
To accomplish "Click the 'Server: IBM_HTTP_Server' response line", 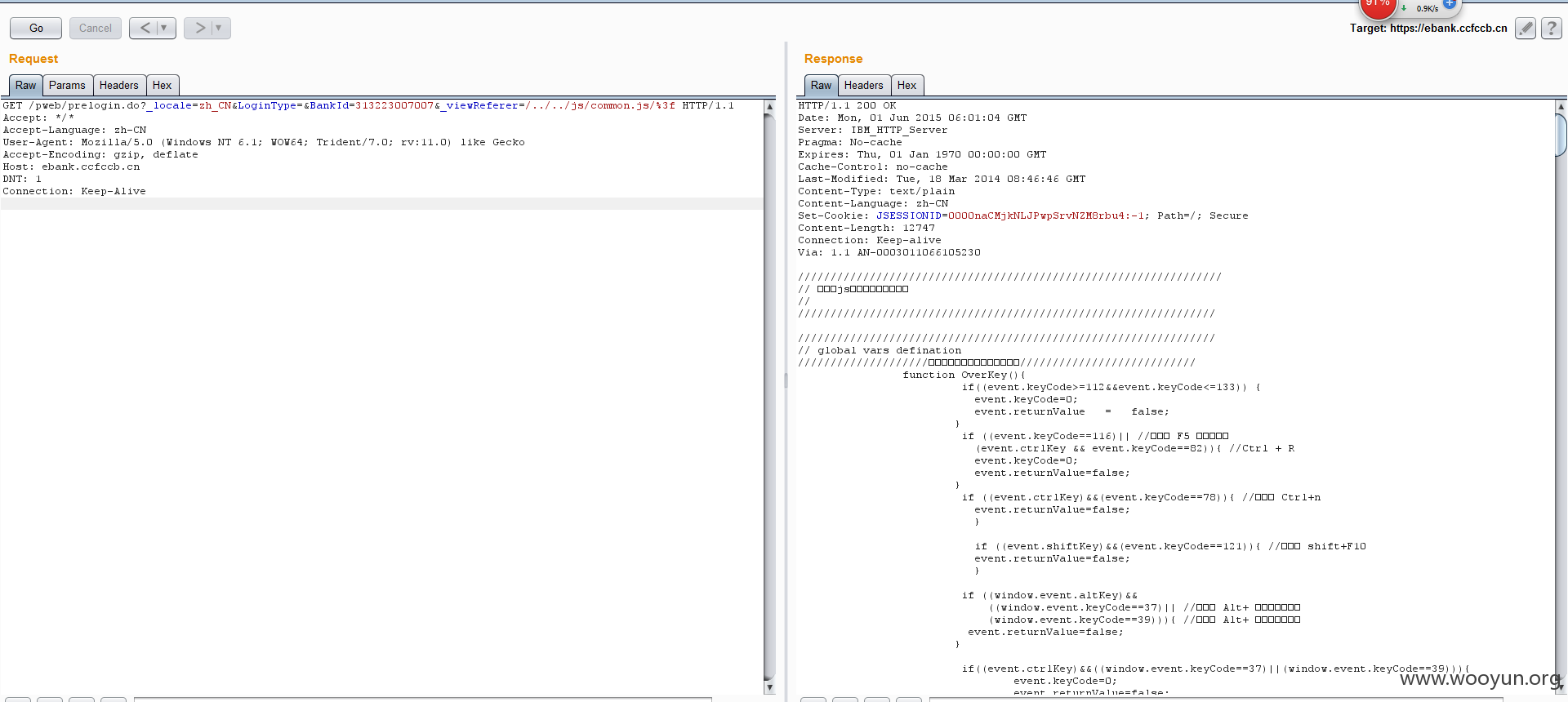I will (873, 130).
